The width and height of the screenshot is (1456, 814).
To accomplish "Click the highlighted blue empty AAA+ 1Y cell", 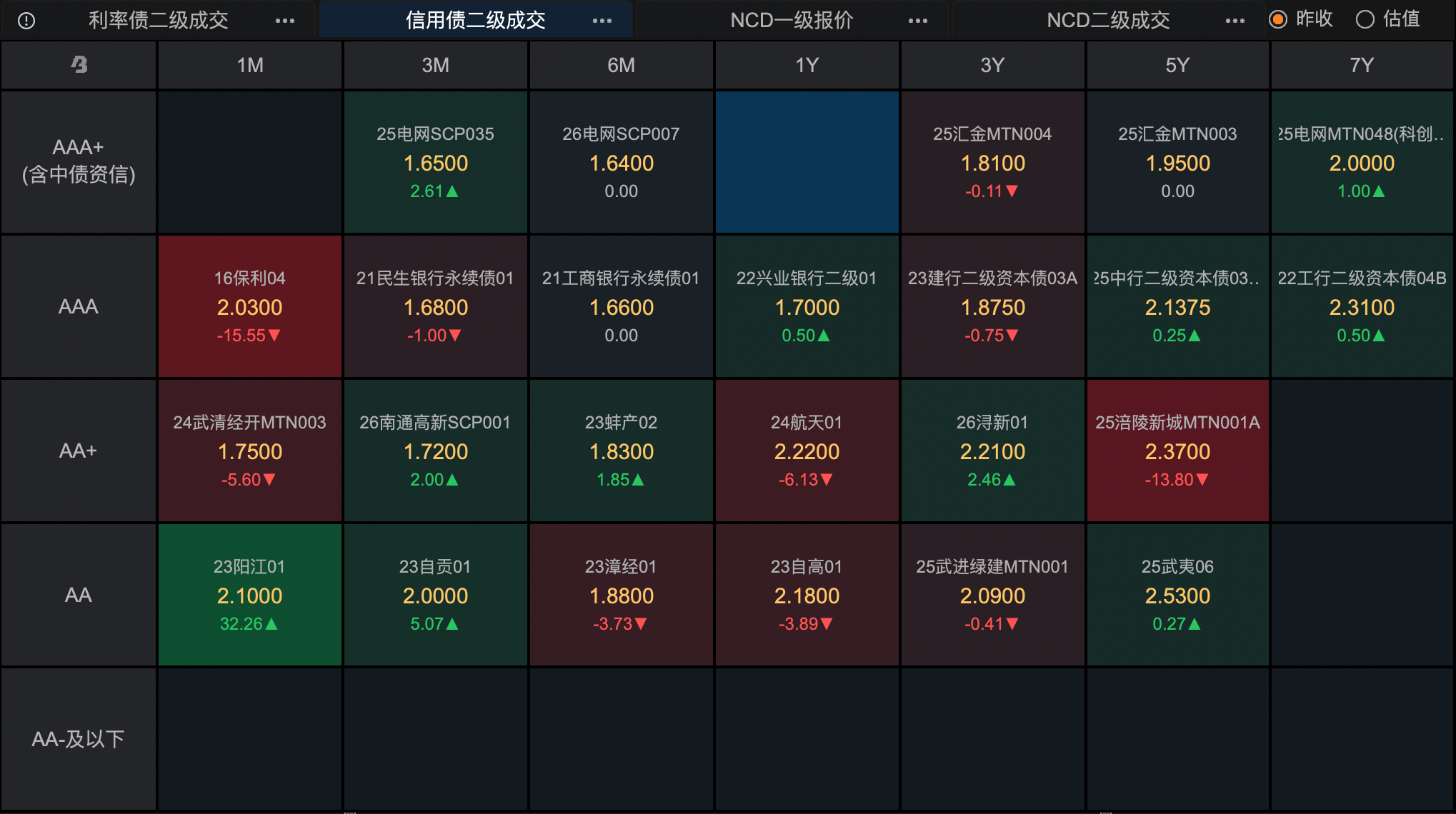I will pyautogui.click(x=807, y=161).
